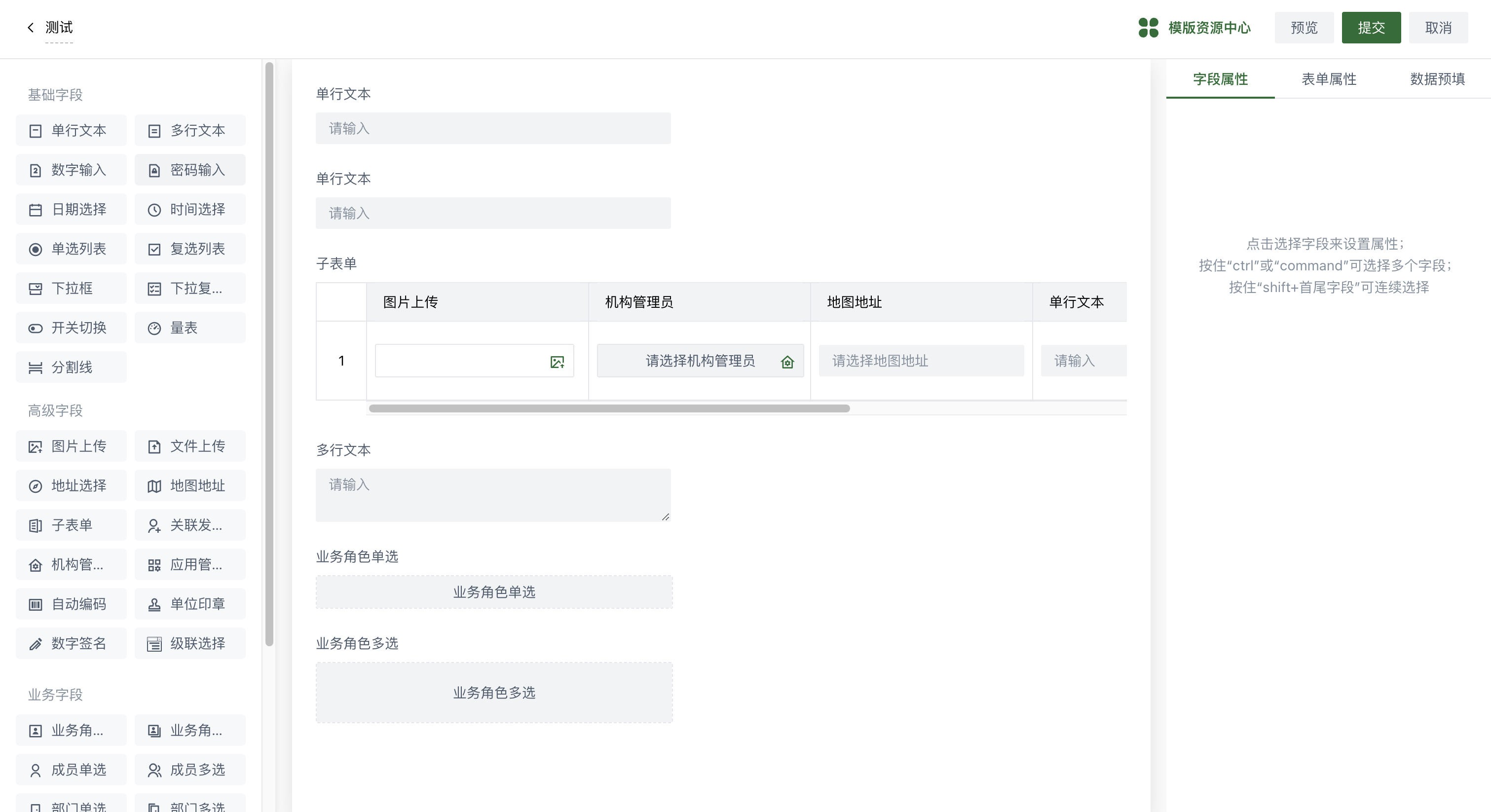Click the 取消 button
1491x812 pixels.
(x=1438, y=27)
